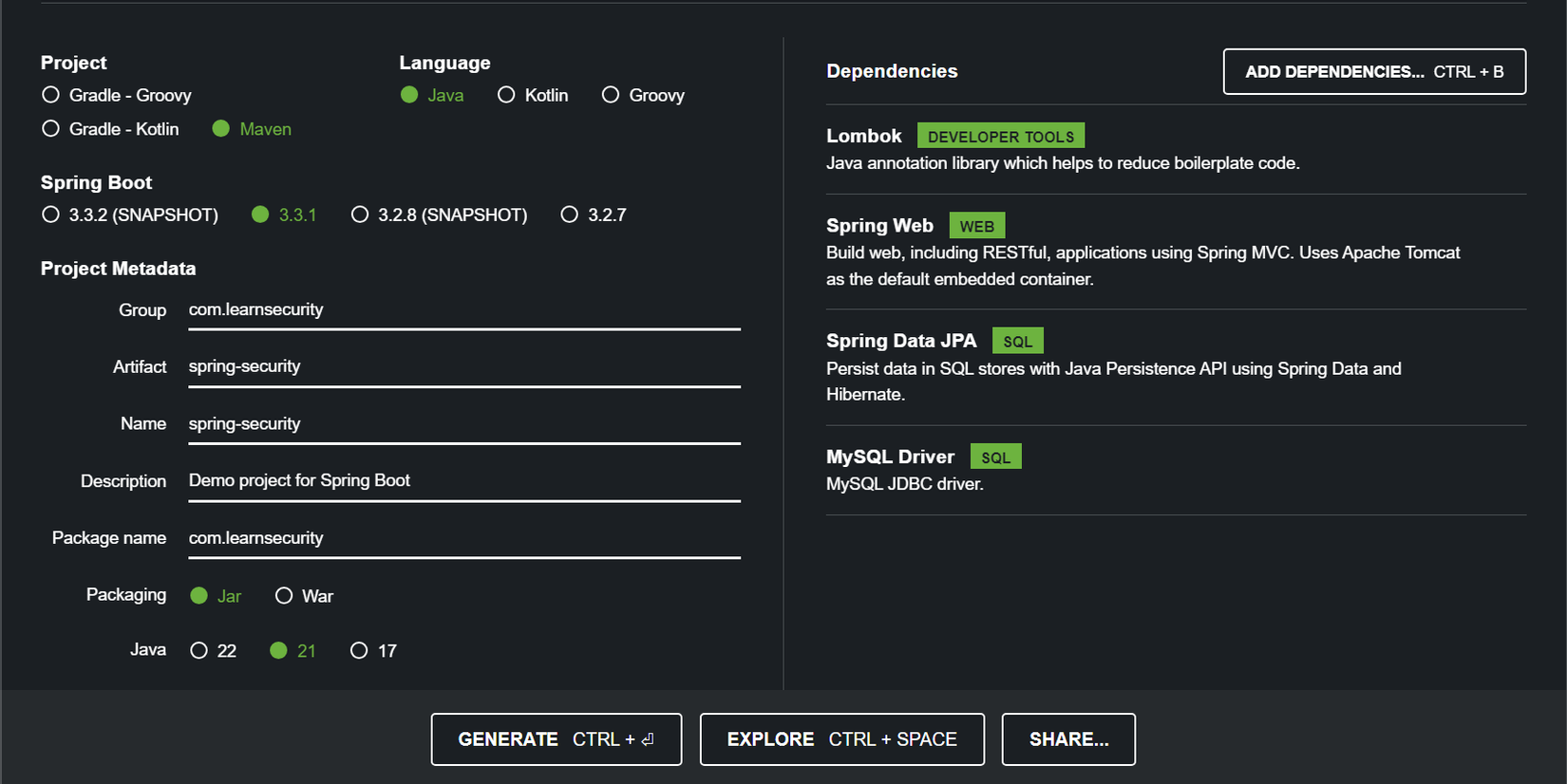Screen dimensions: 1567x784
Task: Choose Java version 22
Action: click(199, 650)
